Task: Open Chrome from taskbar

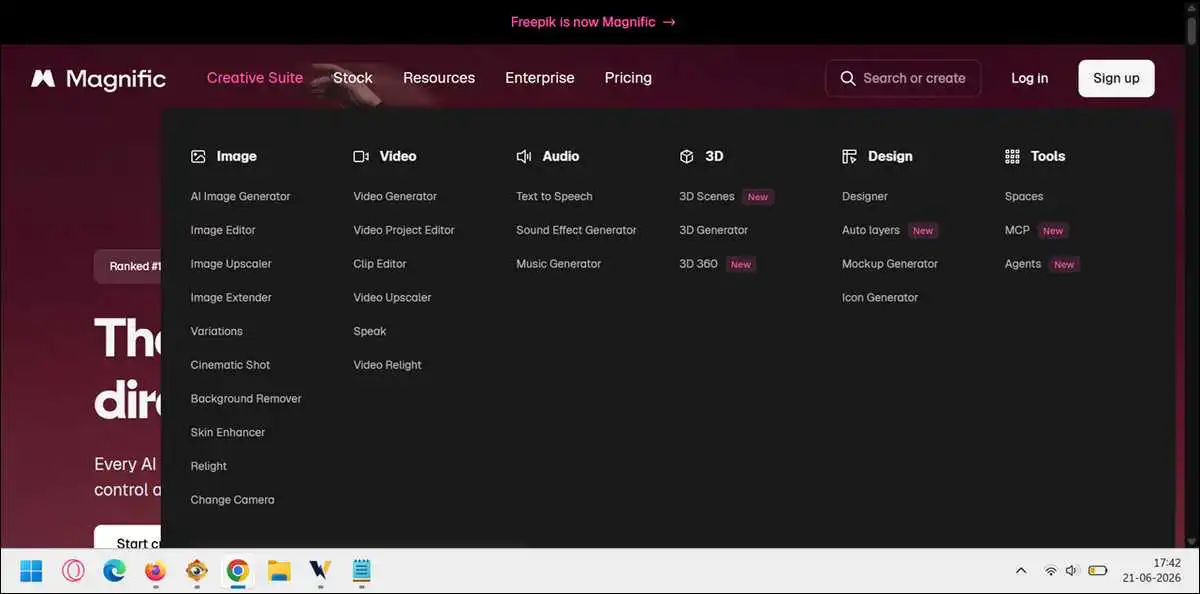Action: coord(237,571)
